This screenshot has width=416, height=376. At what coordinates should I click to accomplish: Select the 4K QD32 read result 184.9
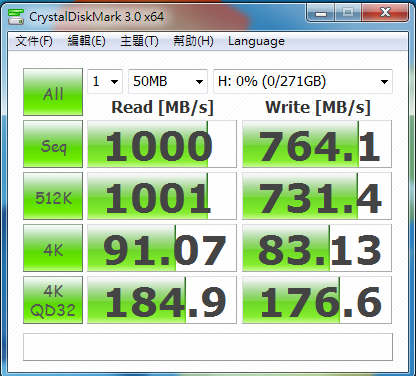pos(162,300)
